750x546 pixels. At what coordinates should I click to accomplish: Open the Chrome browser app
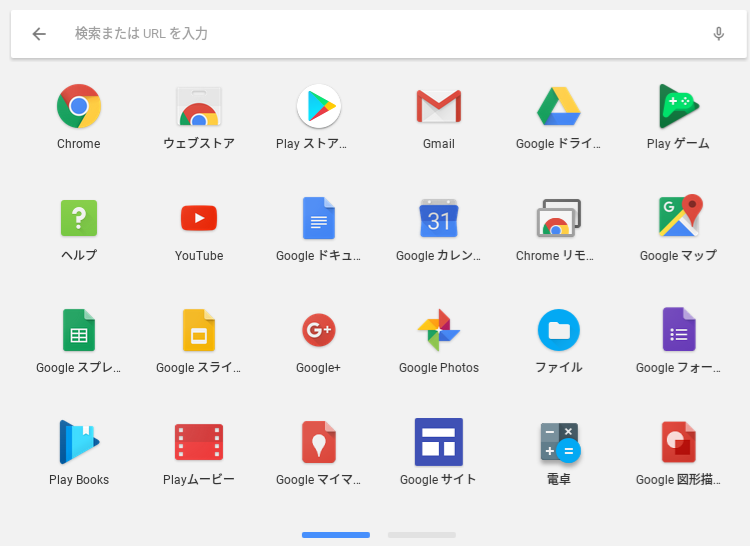78,106
